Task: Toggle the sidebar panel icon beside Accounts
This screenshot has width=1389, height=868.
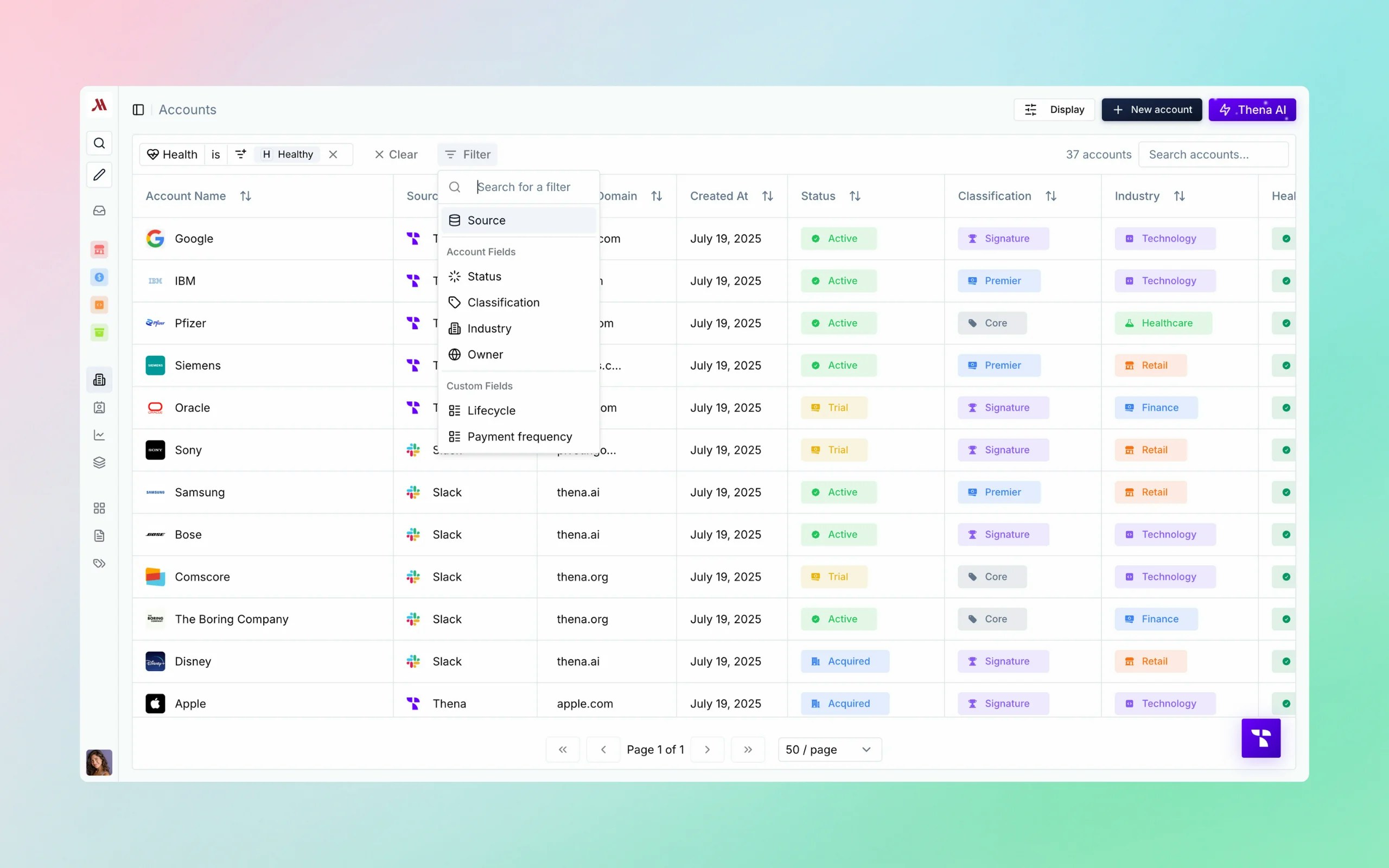Action: pos(138,110)
